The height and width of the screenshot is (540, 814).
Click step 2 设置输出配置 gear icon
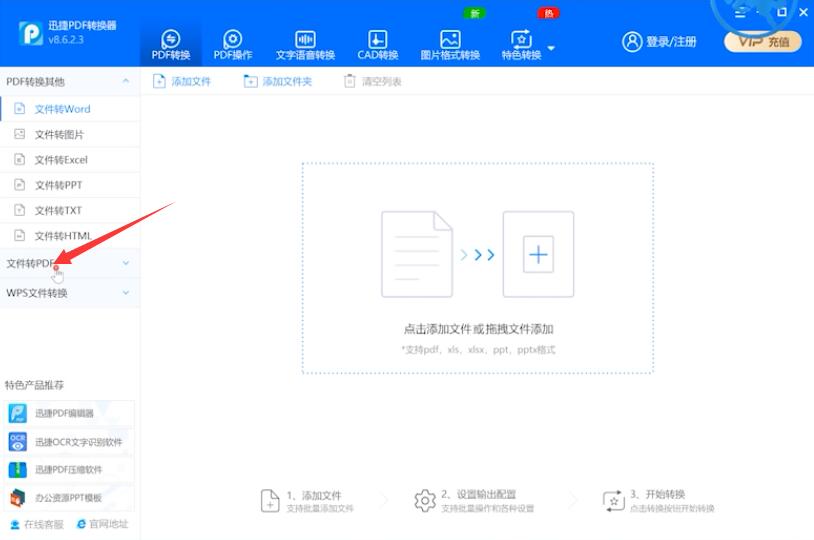click(425, 501)
